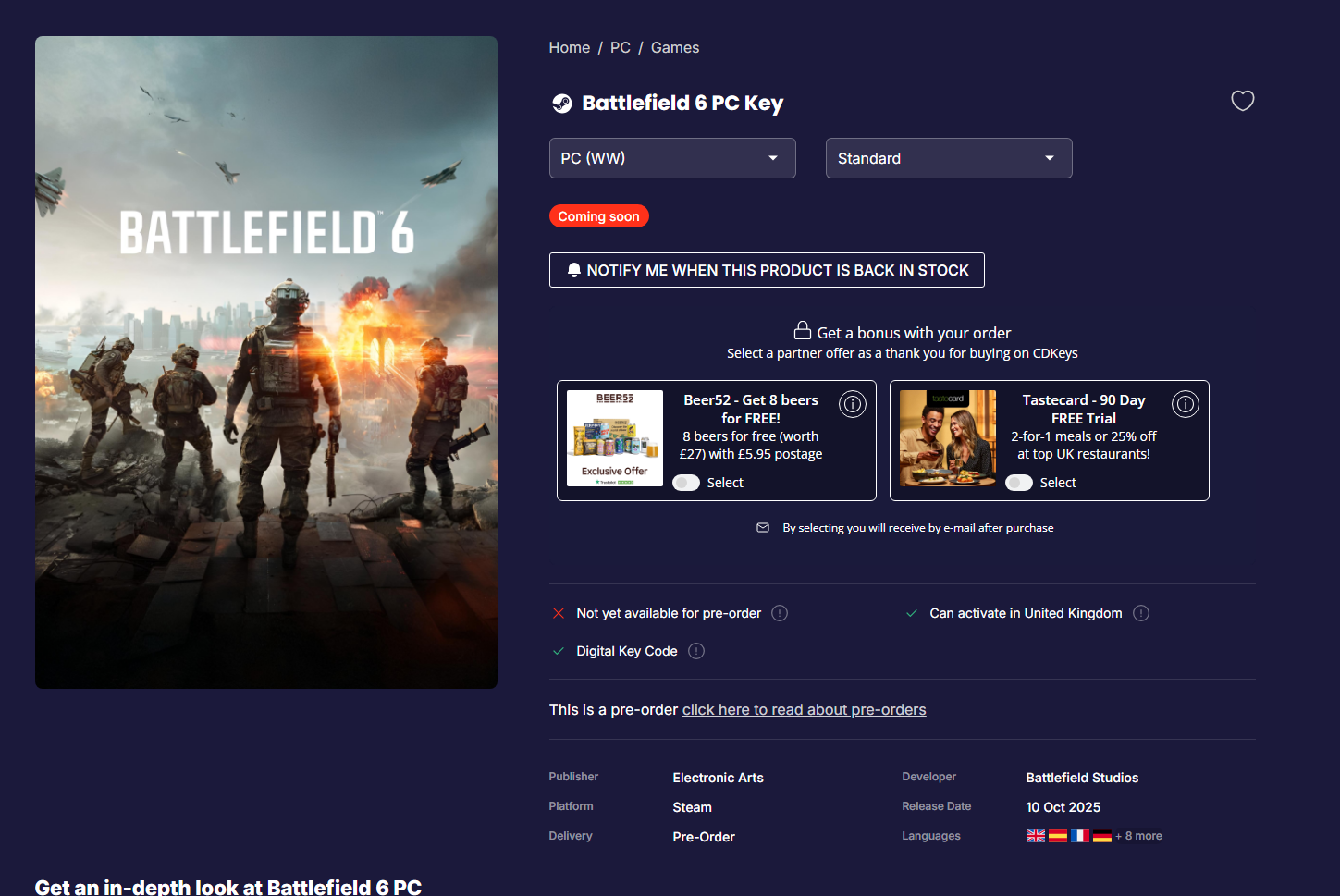This screenshot has height=896, width=1340.
Task: Open Electronic Arts publisher link
Action: click(x=719, y=778)
